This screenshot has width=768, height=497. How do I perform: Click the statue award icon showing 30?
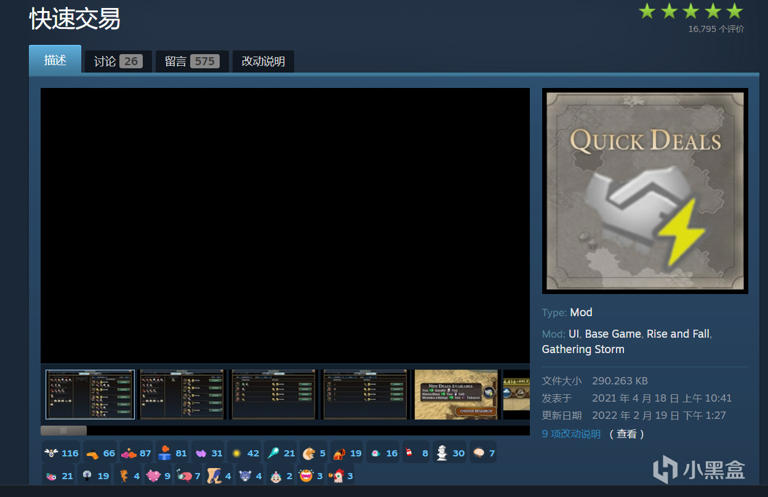(441, 453)
